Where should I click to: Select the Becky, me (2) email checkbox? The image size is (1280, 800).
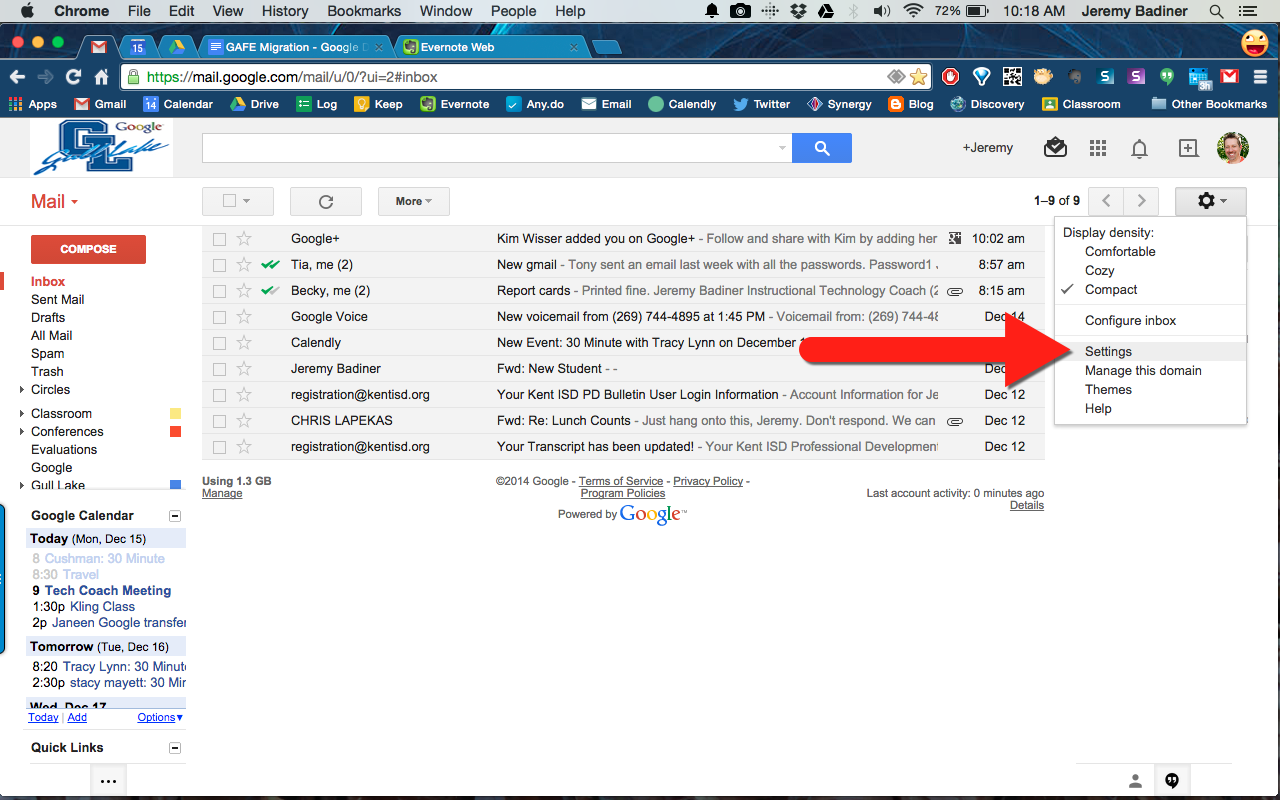click(219, 291)
